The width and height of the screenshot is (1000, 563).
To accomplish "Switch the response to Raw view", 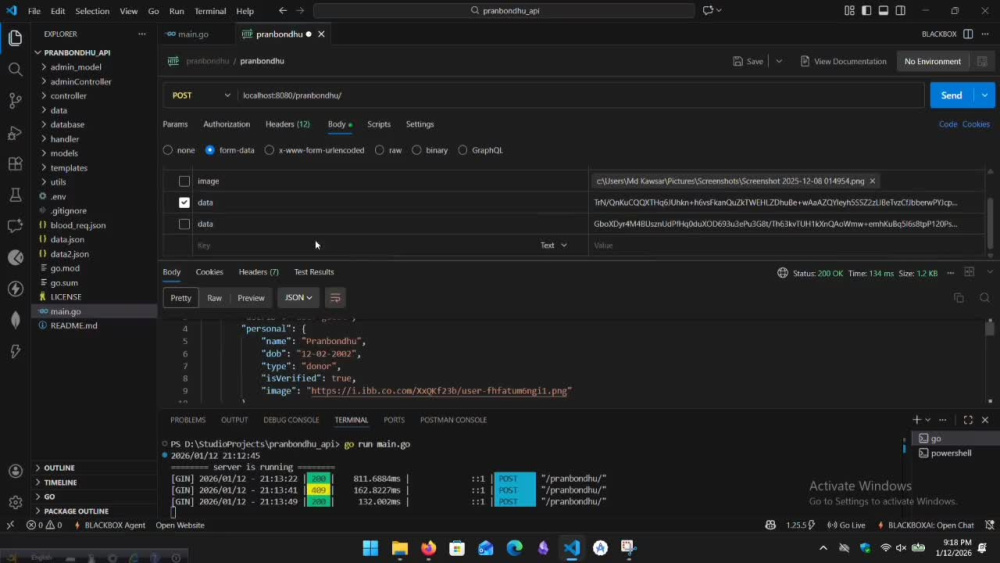I will 214,298.
